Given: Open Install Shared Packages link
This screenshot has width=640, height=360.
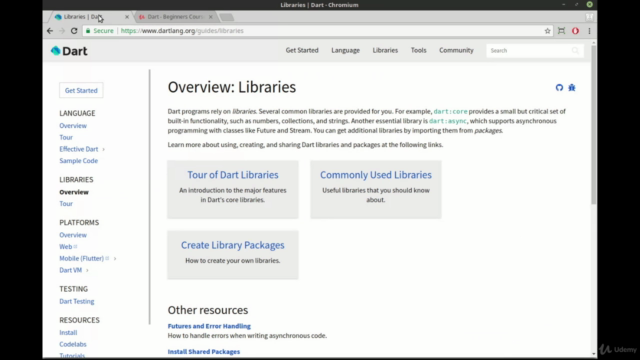Looking at the screenshot, I should [x=204, y=351].
